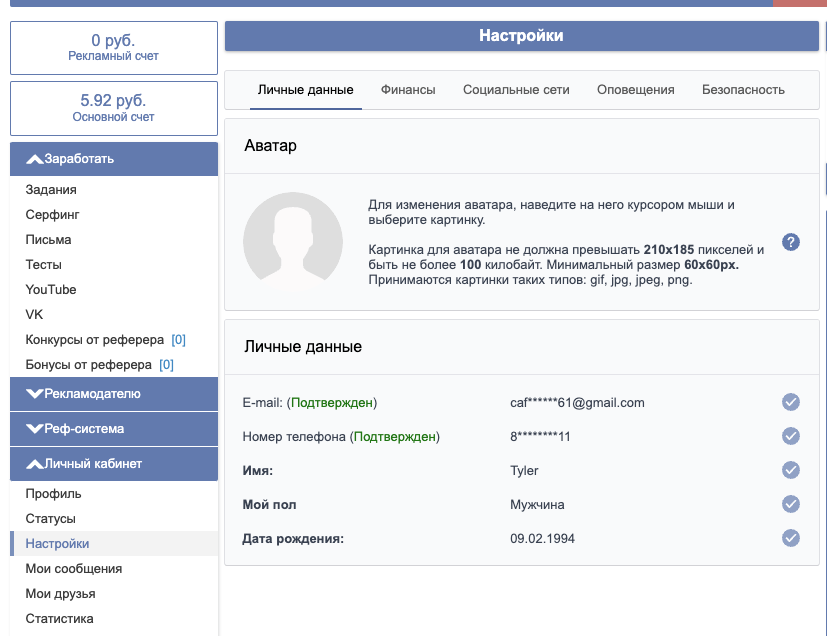Viewport: 827px width, 636px height.
Task: Click the gender value Мужчина
Action: (x=537, y=505)
